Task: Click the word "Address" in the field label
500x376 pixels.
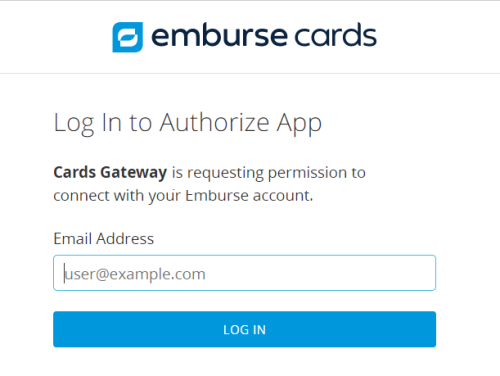Action: [125, 239]
